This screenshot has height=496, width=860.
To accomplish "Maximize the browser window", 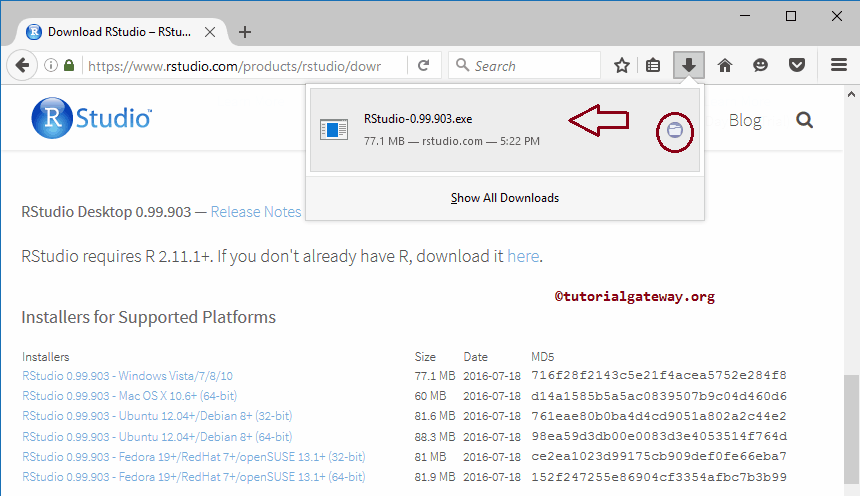I will click(790, 16).
